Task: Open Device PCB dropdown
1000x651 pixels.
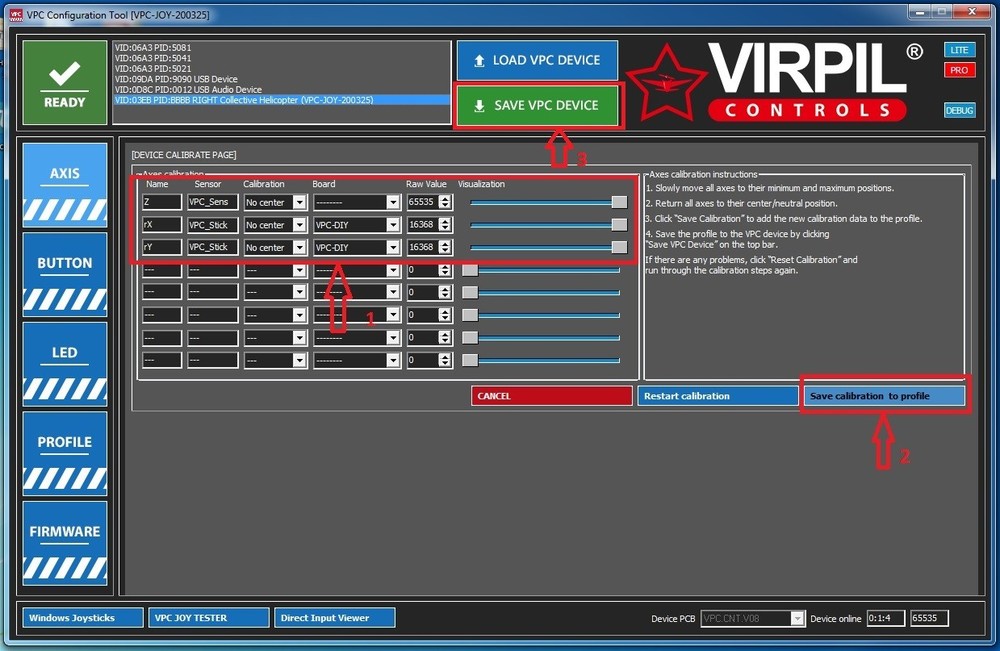Action: click(797, 618)
